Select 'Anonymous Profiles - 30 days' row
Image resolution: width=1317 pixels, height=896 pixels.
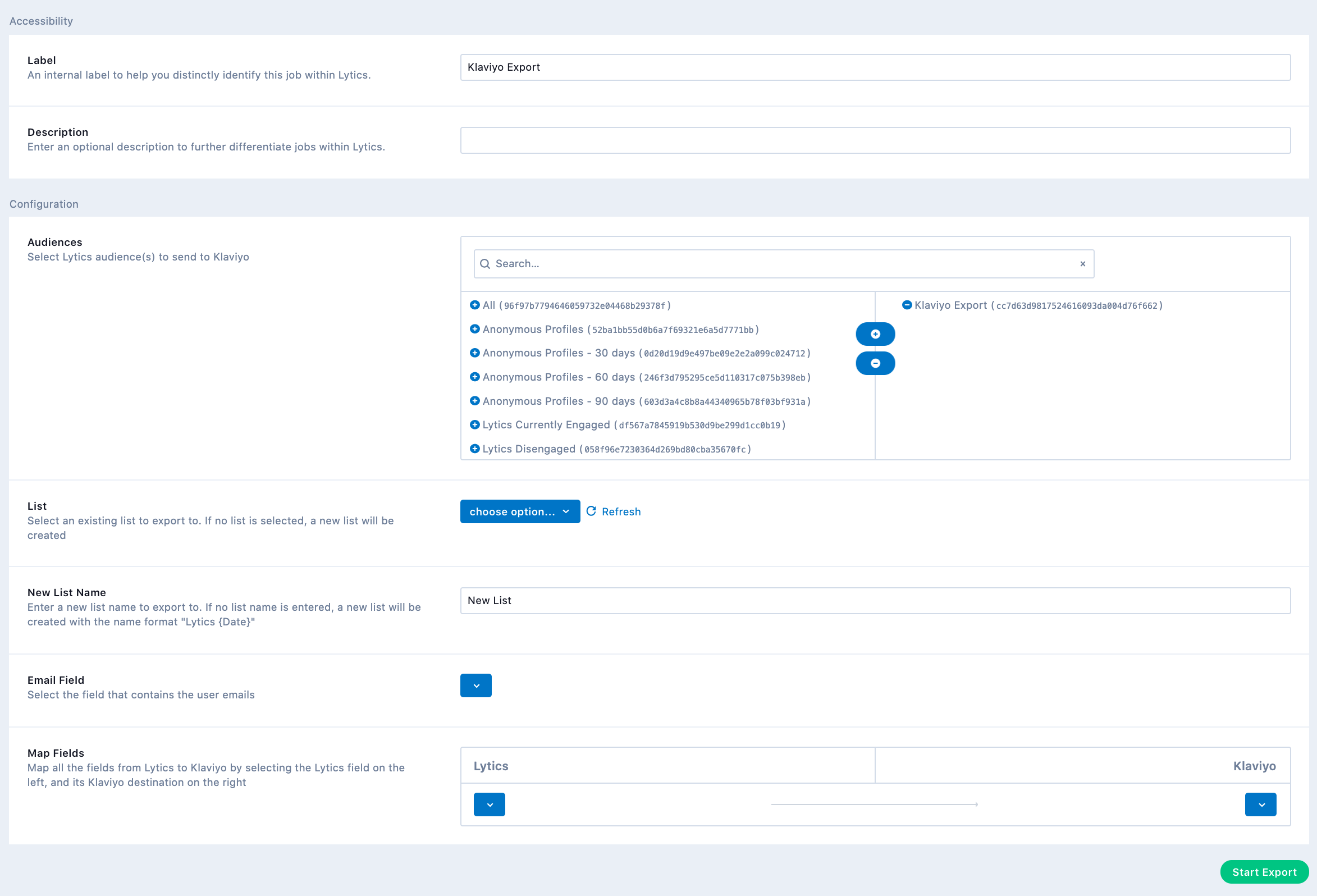(647, 353)
